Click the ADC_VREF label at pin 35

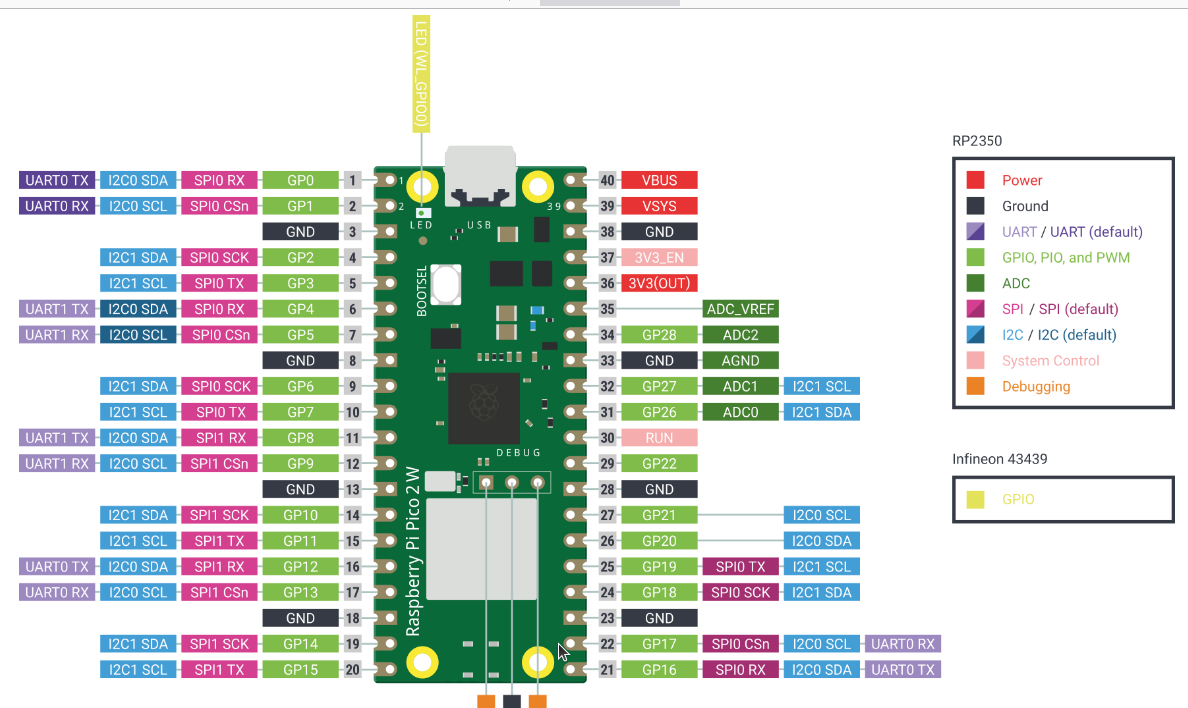point(740,309)
